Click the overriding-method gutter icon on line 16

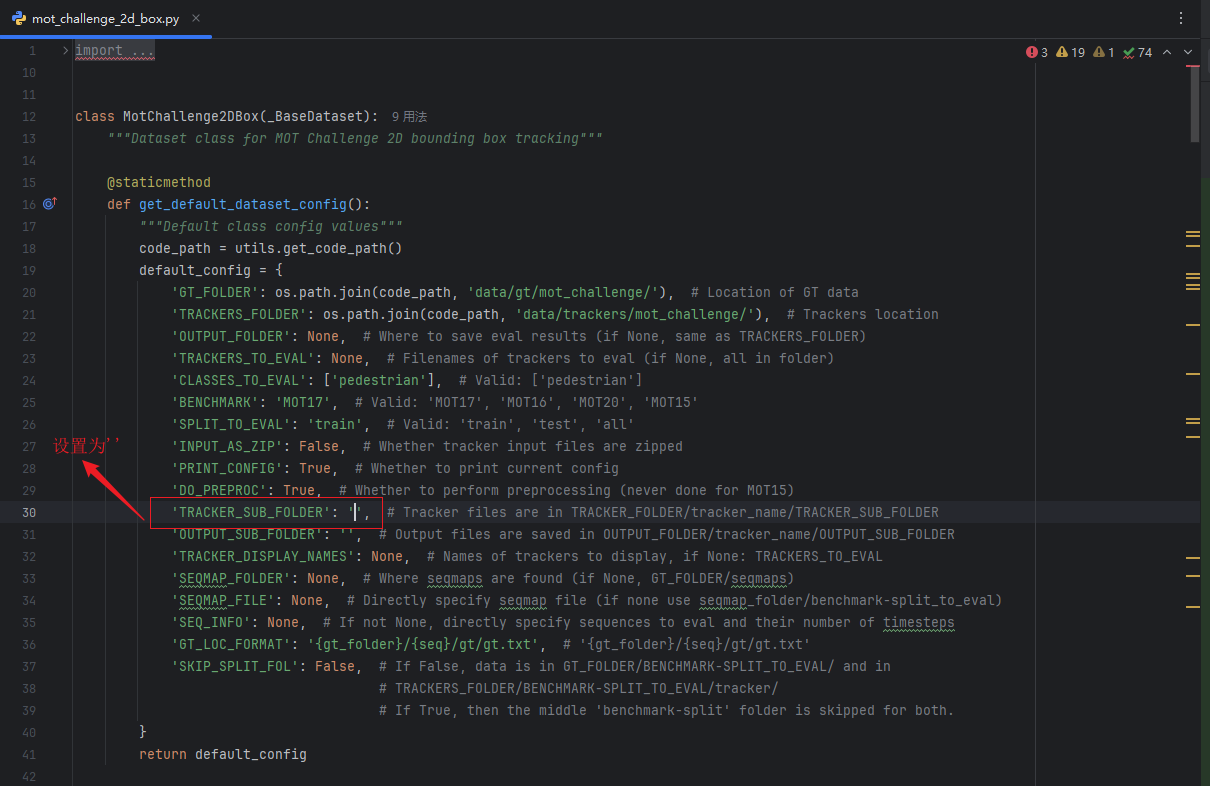(x=49, y=204)
